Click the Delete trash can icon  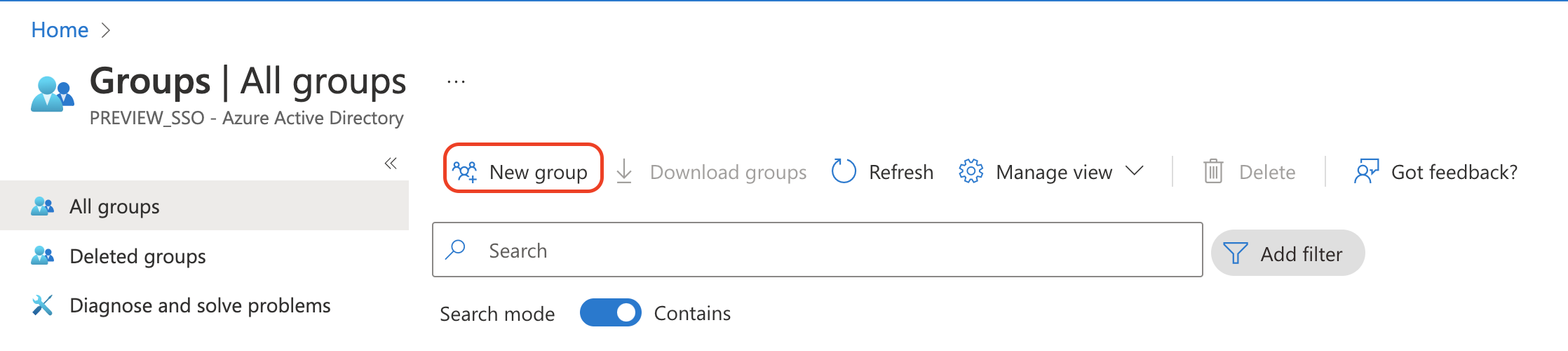[1213, 171]
